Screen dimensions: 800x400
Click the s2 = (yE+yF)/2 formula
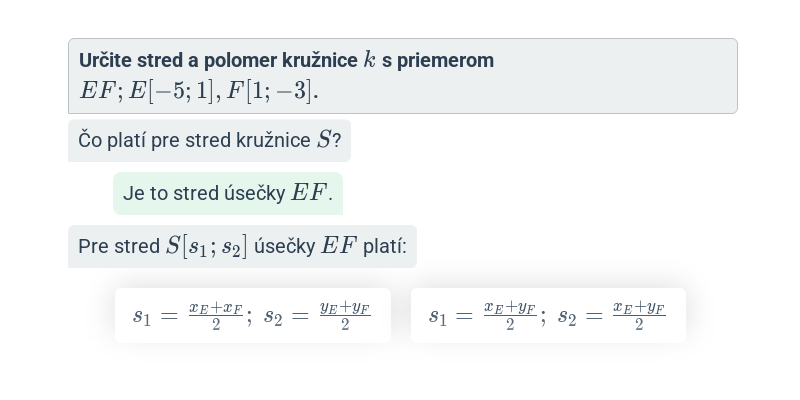[x=317, y=316]
